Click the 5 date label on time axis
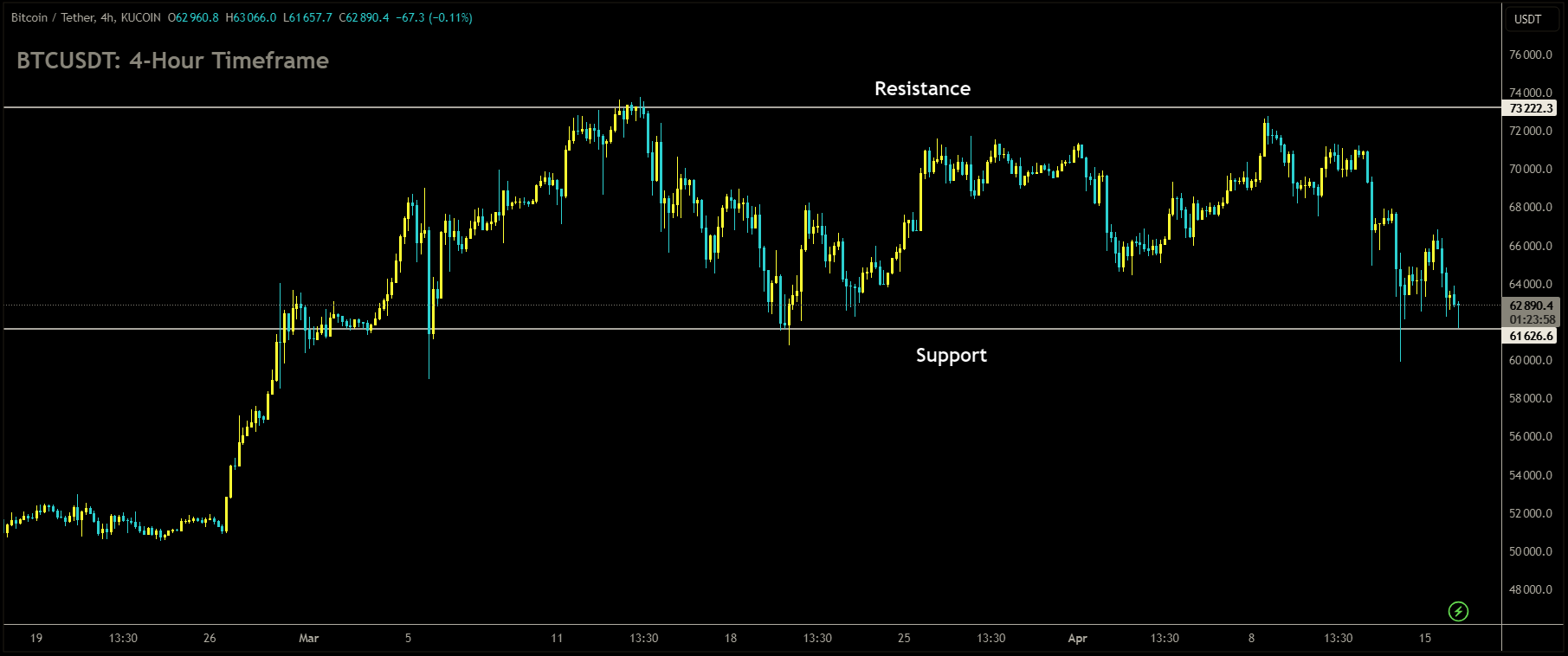Viewport: 1568px width, 656px height. [x=409, y=638]
